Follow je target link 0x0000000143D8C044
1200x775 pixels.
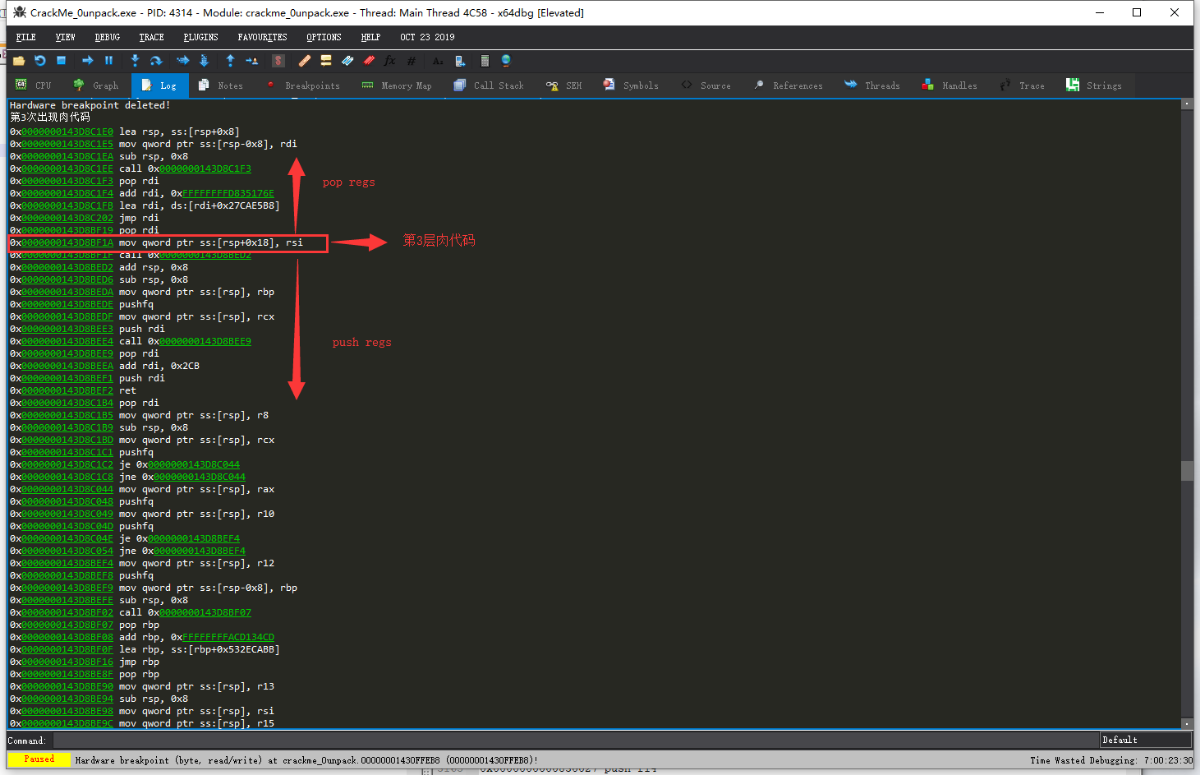point(194,465)
